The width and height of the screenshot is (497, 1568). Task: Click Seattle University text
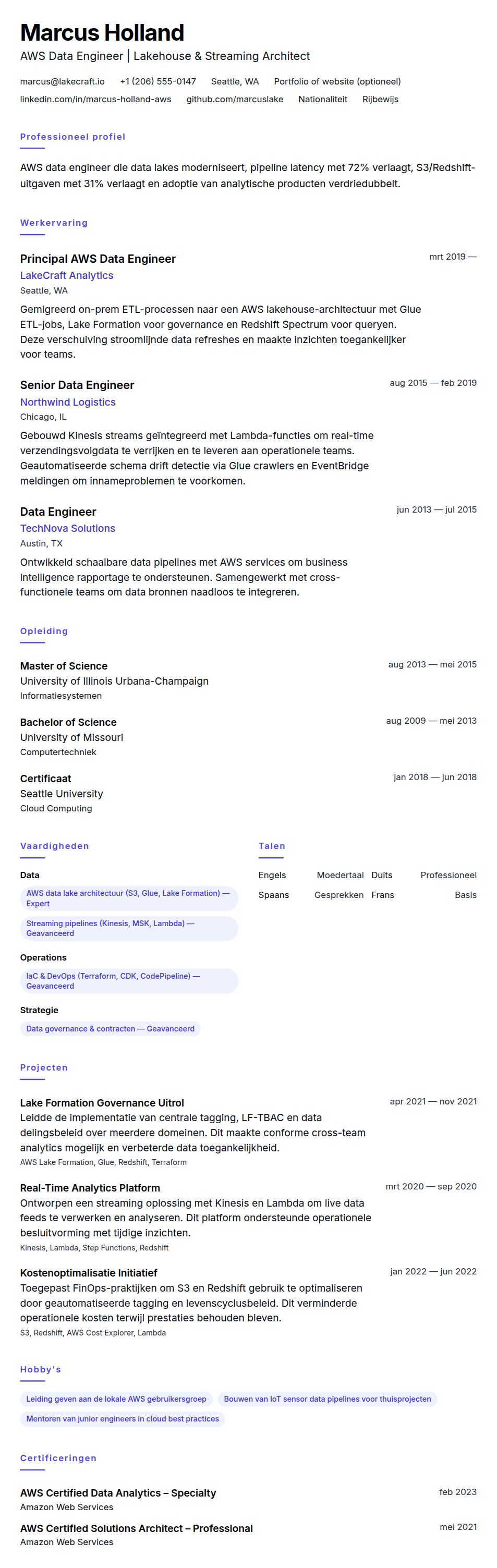coord(62,793)
